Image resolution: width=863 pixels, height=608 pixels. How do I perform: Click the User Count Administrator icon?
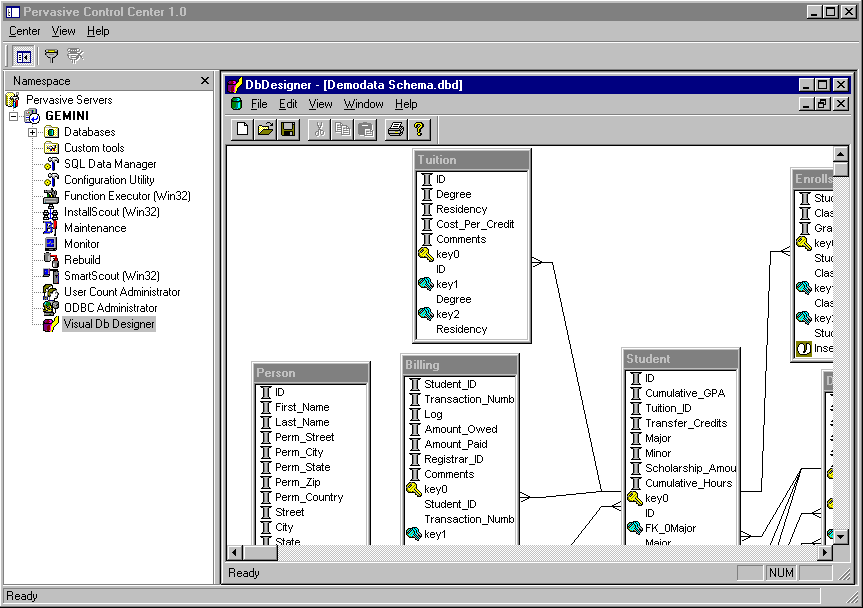pyautogui.click(x=51, y=292)
